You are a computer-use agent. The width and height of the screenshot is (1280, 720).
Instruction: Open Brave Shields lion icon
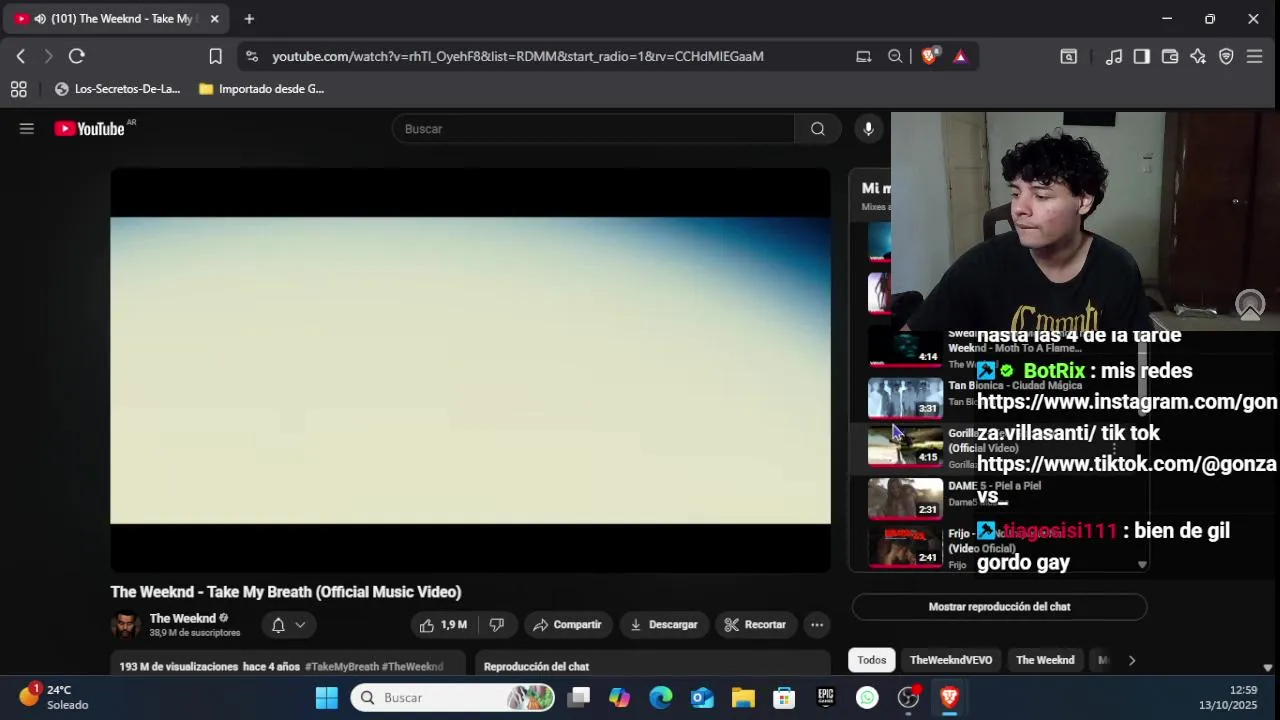929,56
